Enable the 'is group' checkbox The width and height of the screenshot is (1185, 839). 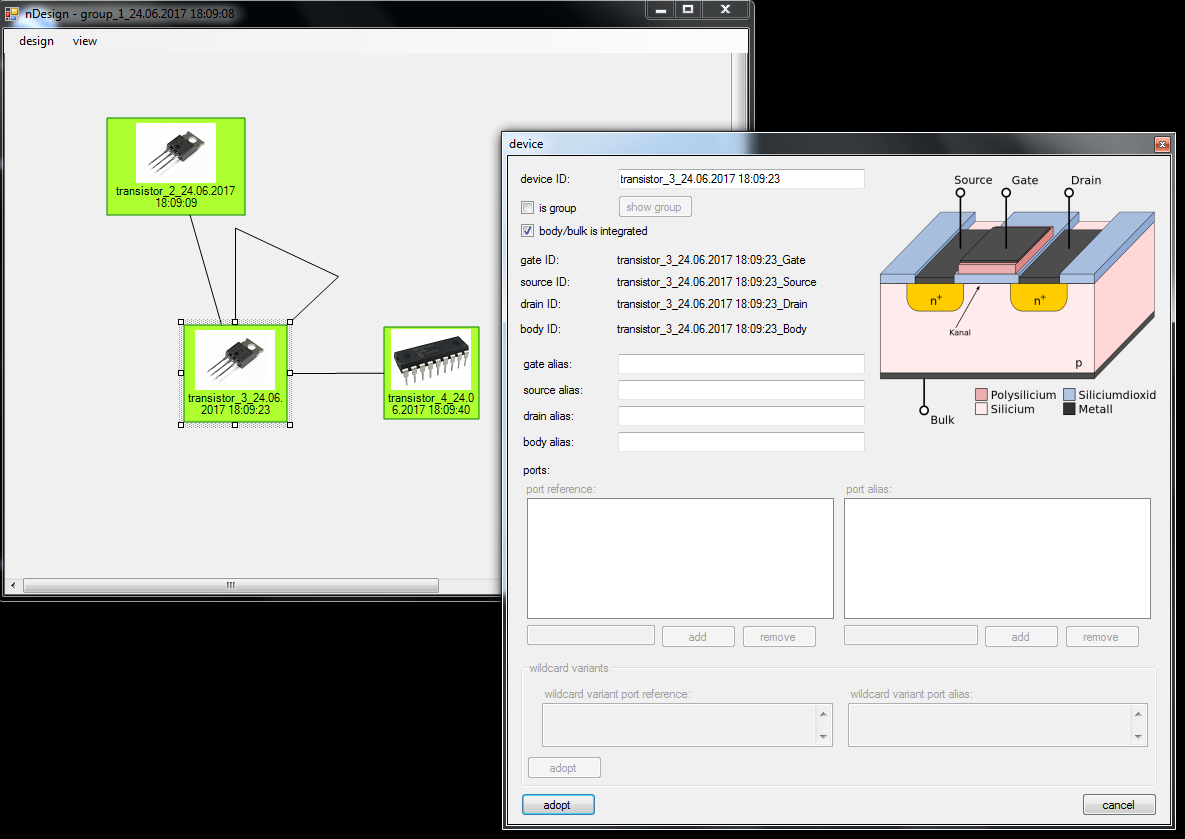[527, 208]
